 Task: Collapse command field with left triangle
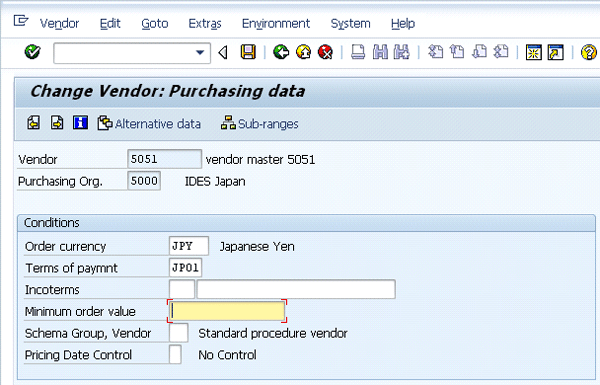[x=223, y=52]
